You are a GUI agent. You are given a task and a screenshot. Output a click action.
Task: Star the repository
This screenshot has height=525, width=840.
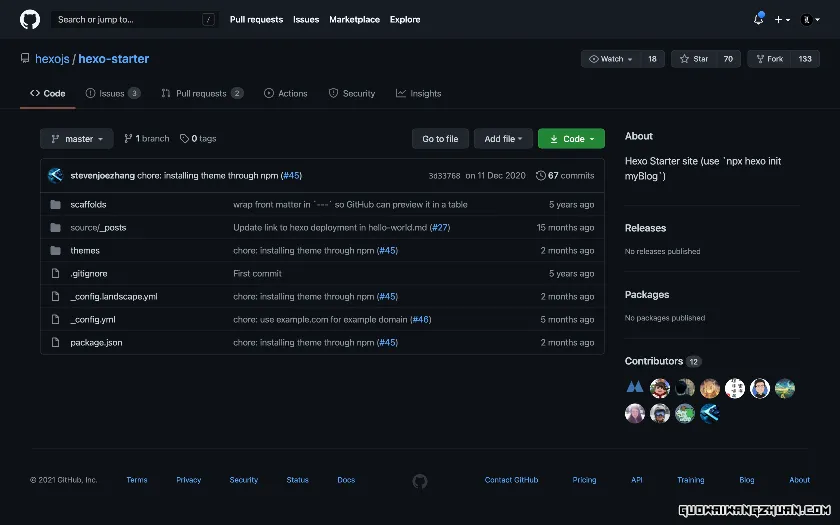[x=694, y=59]
